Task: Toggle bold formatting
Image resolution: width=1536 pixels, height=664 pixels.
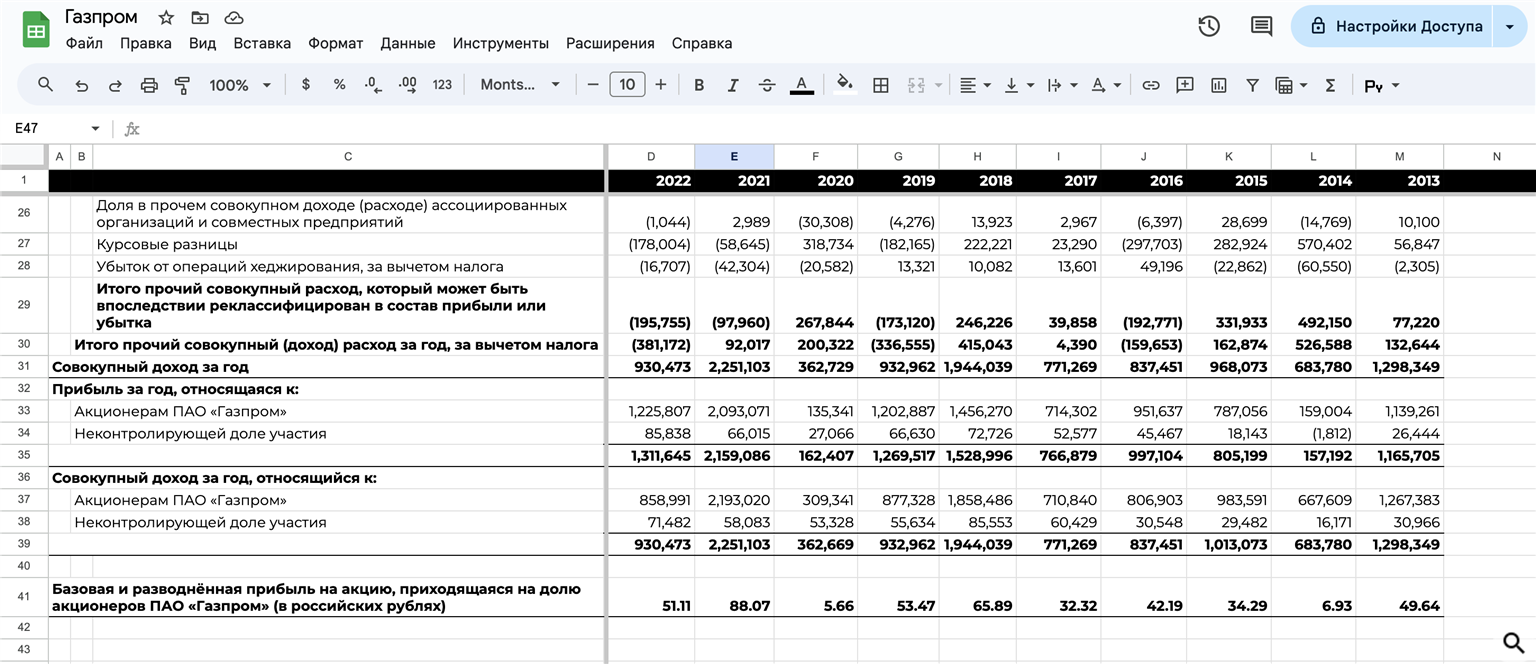Action: point(699,85)
